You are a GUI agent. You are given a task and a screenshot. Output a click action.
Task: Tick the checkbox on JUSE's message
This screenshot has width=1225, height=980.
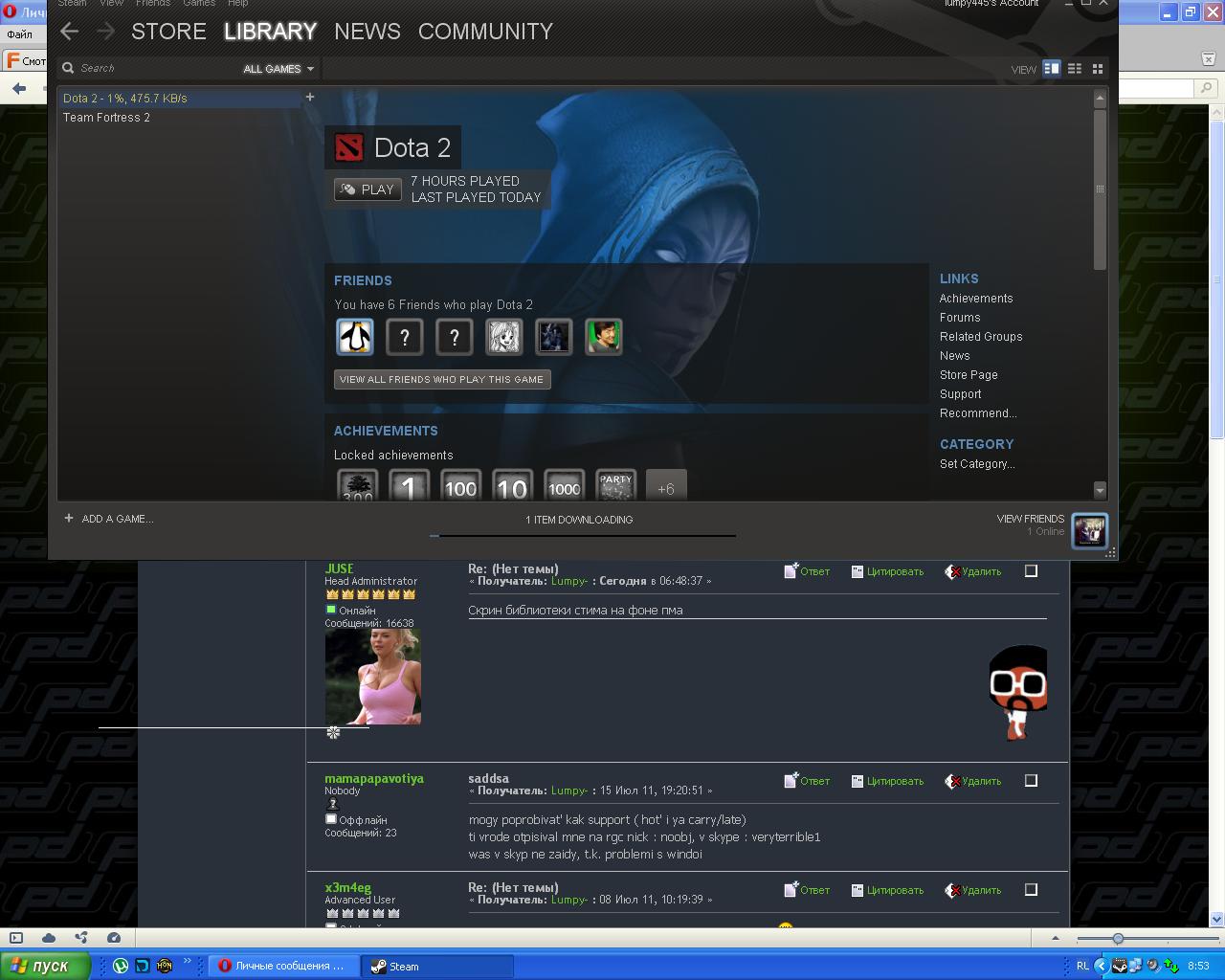(x=1031, y=571)
